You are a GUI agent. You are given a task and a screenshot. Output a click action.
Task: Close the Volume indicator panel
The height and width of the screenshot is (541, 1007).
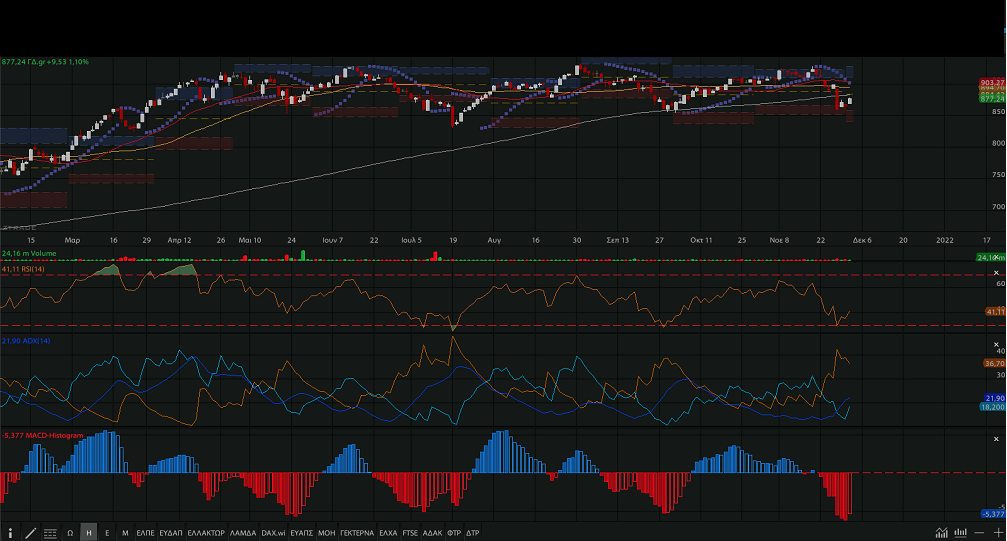point(996,256)
